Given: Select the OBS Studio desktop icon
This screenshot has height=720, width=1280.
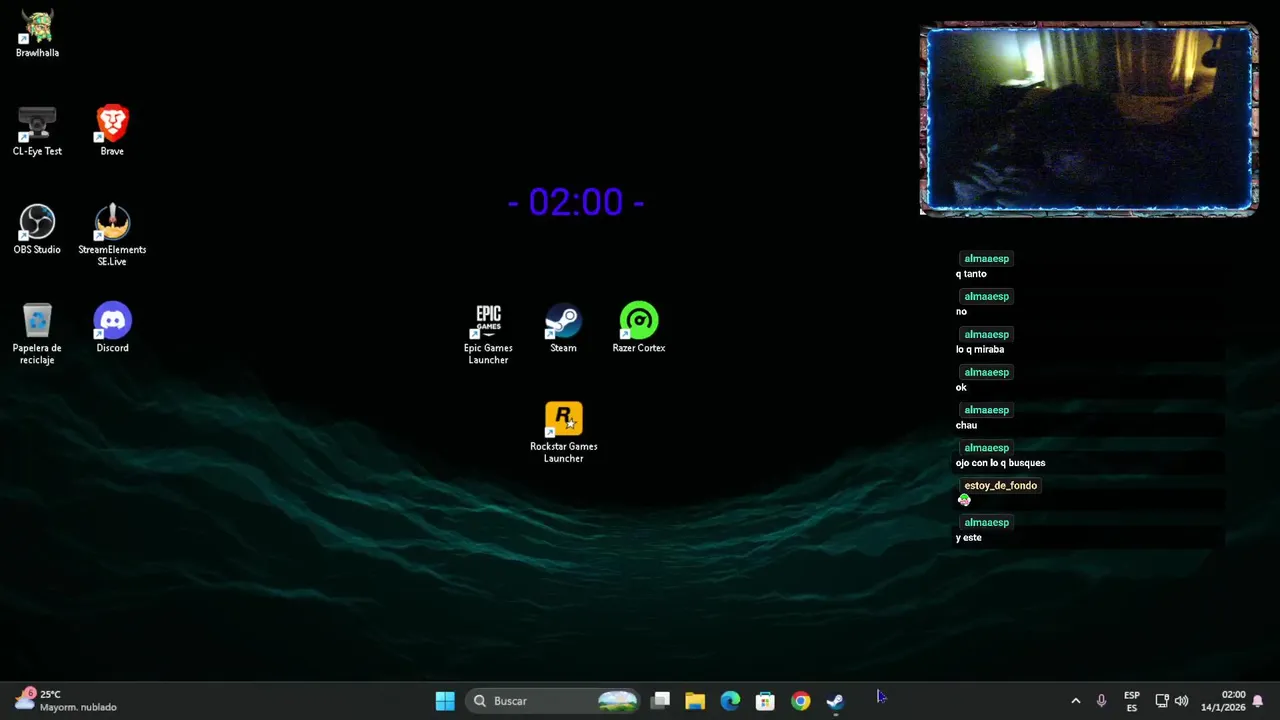Looking at the screenshot, I should click(37, 230).
